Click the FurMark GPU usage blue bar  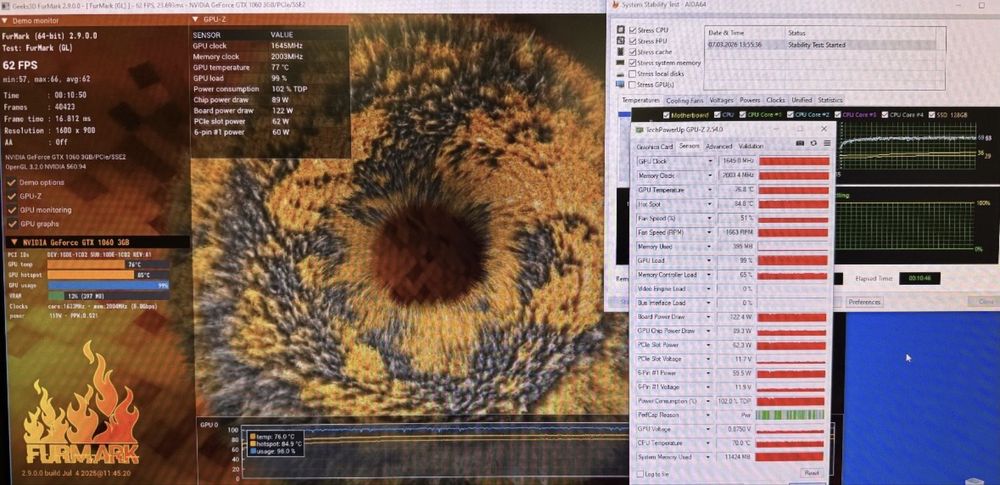108,285
